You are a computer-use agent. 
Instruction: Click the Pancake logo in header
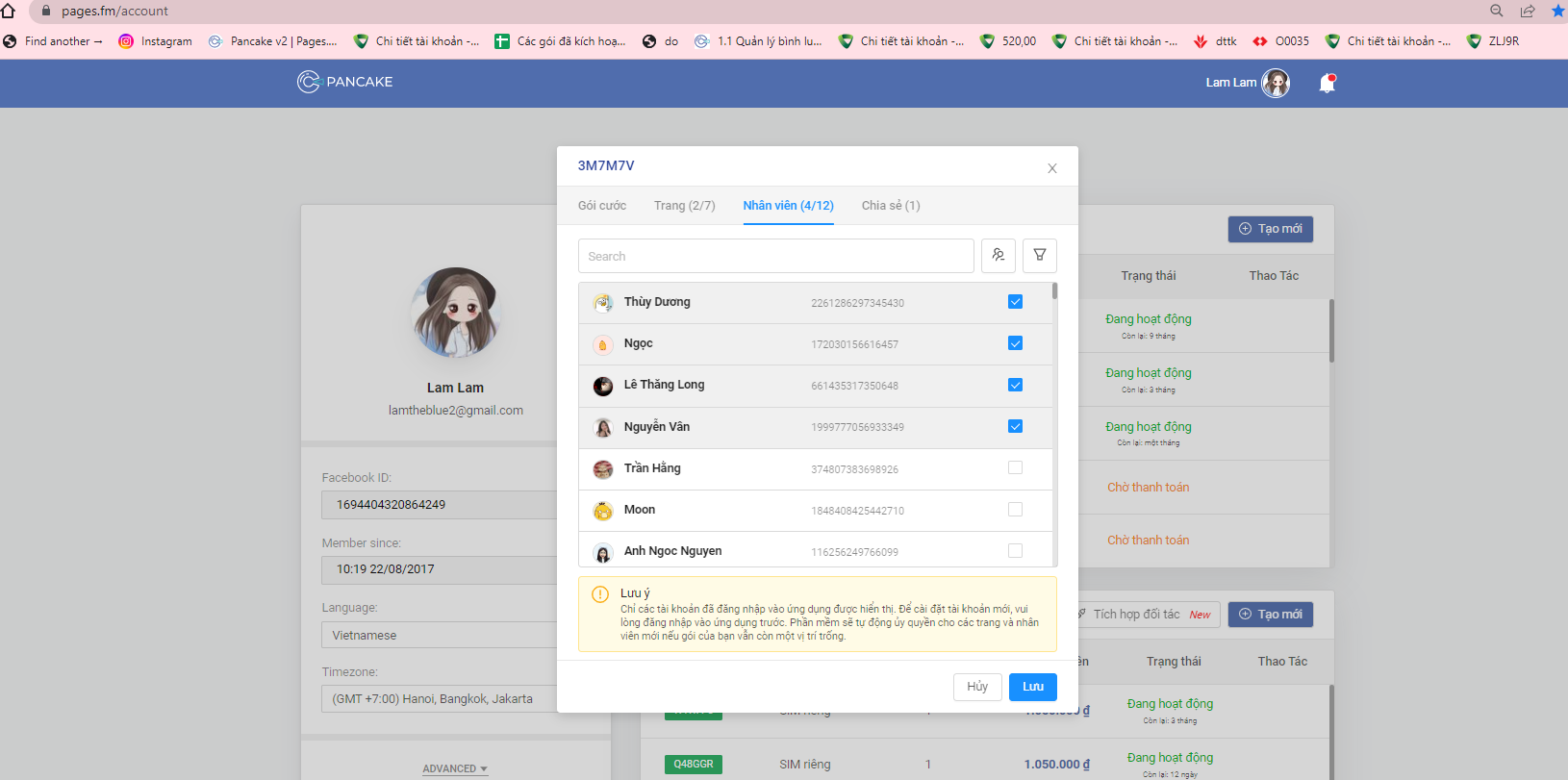pyautogui.click(x=344, y=82)
